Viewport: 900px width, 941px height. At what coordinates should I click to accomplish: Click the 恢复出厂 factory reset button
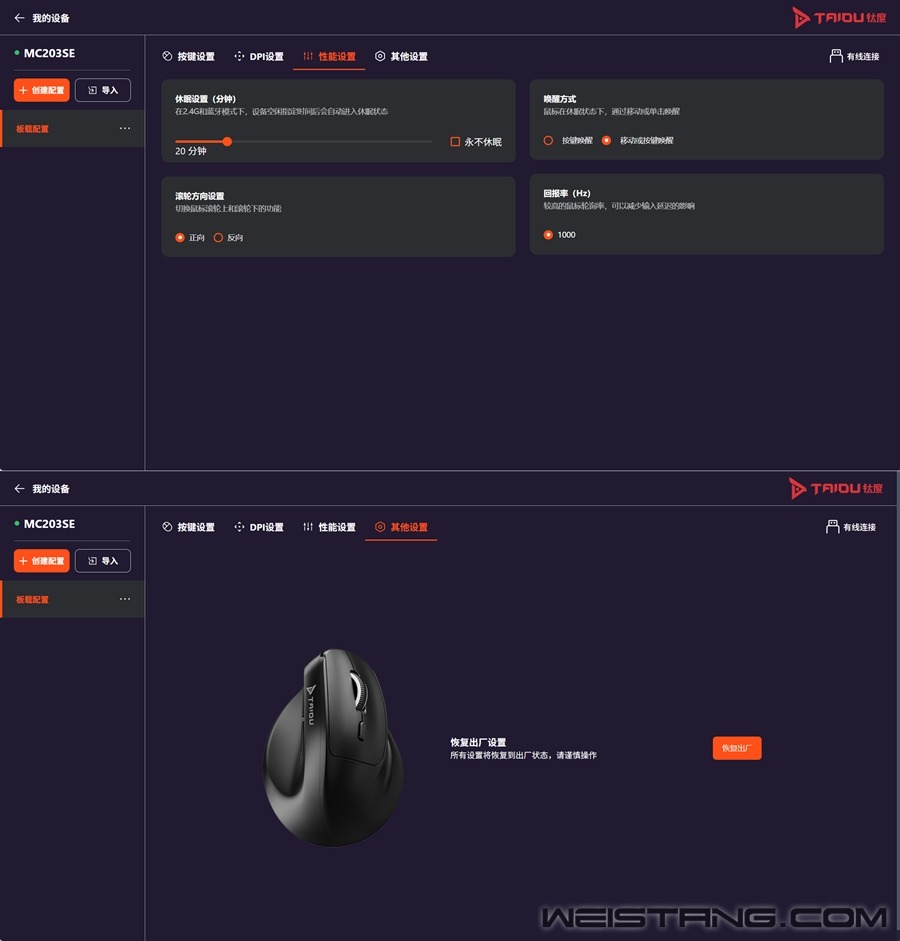point(737,748)
